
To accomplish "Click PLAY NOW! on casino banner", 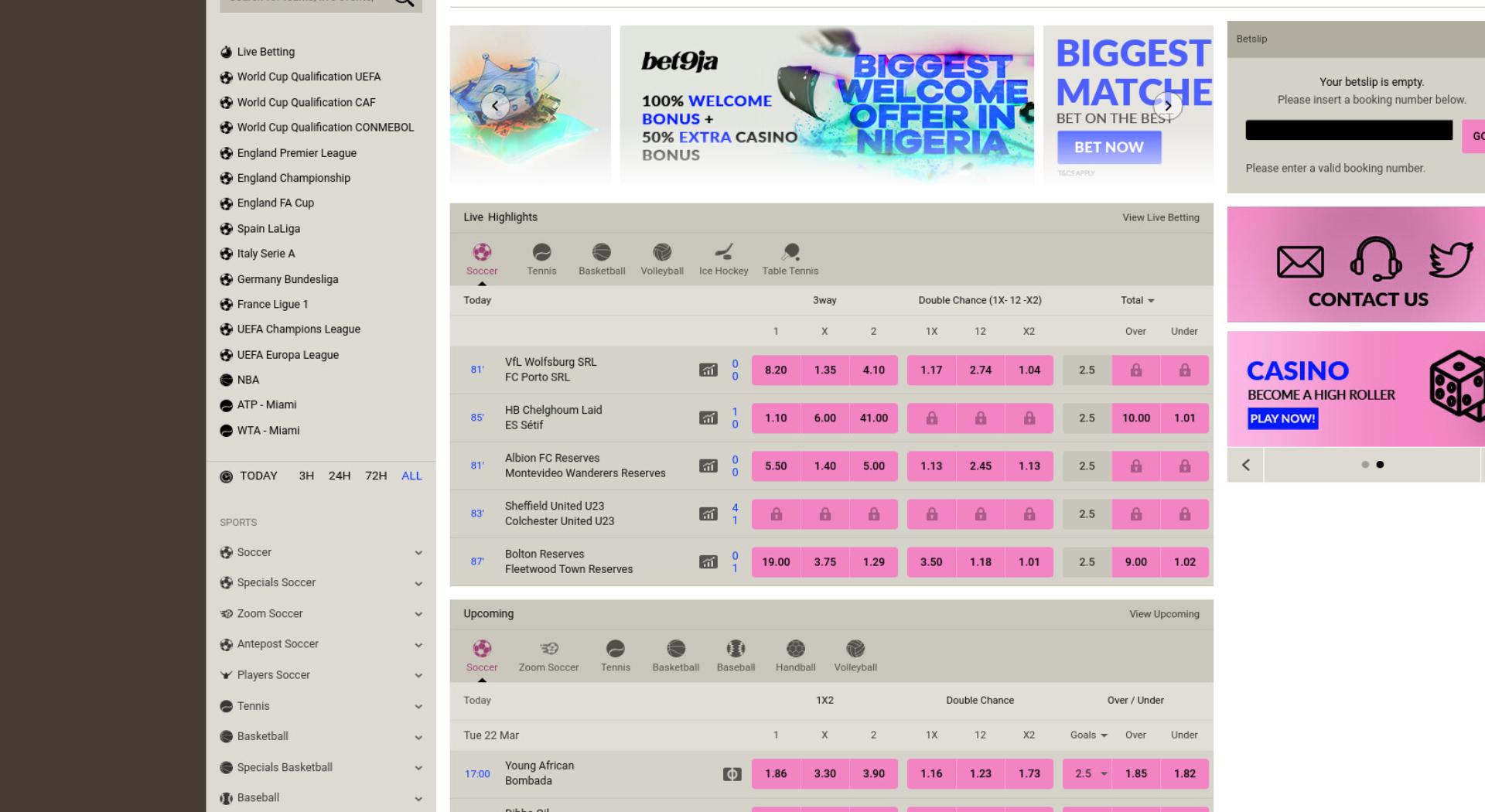I will pyautogui.click(x=1282, y=418).
